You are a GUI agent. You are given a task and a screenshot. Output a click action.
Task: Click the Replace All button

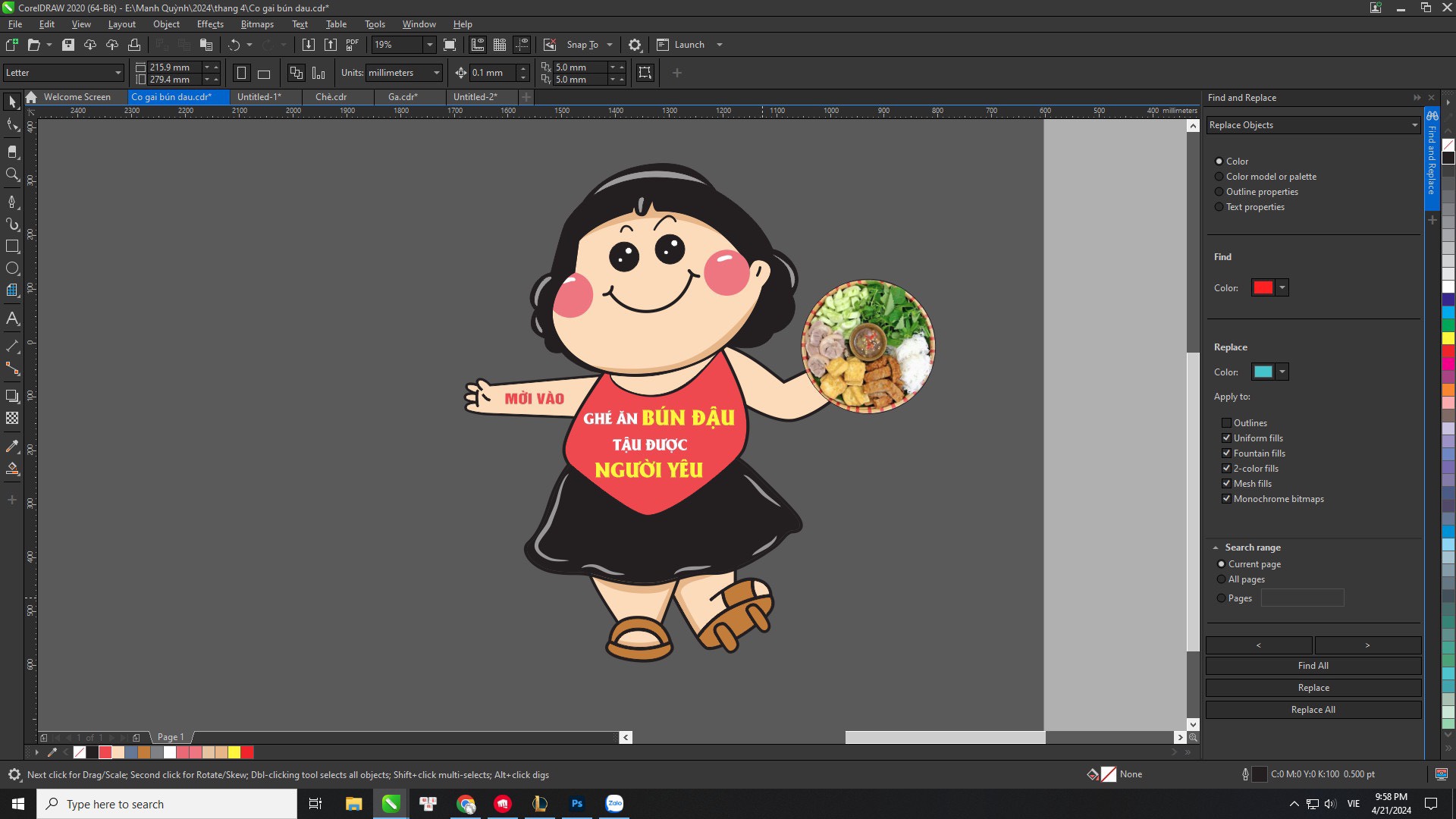click(x=1313, y=710)
